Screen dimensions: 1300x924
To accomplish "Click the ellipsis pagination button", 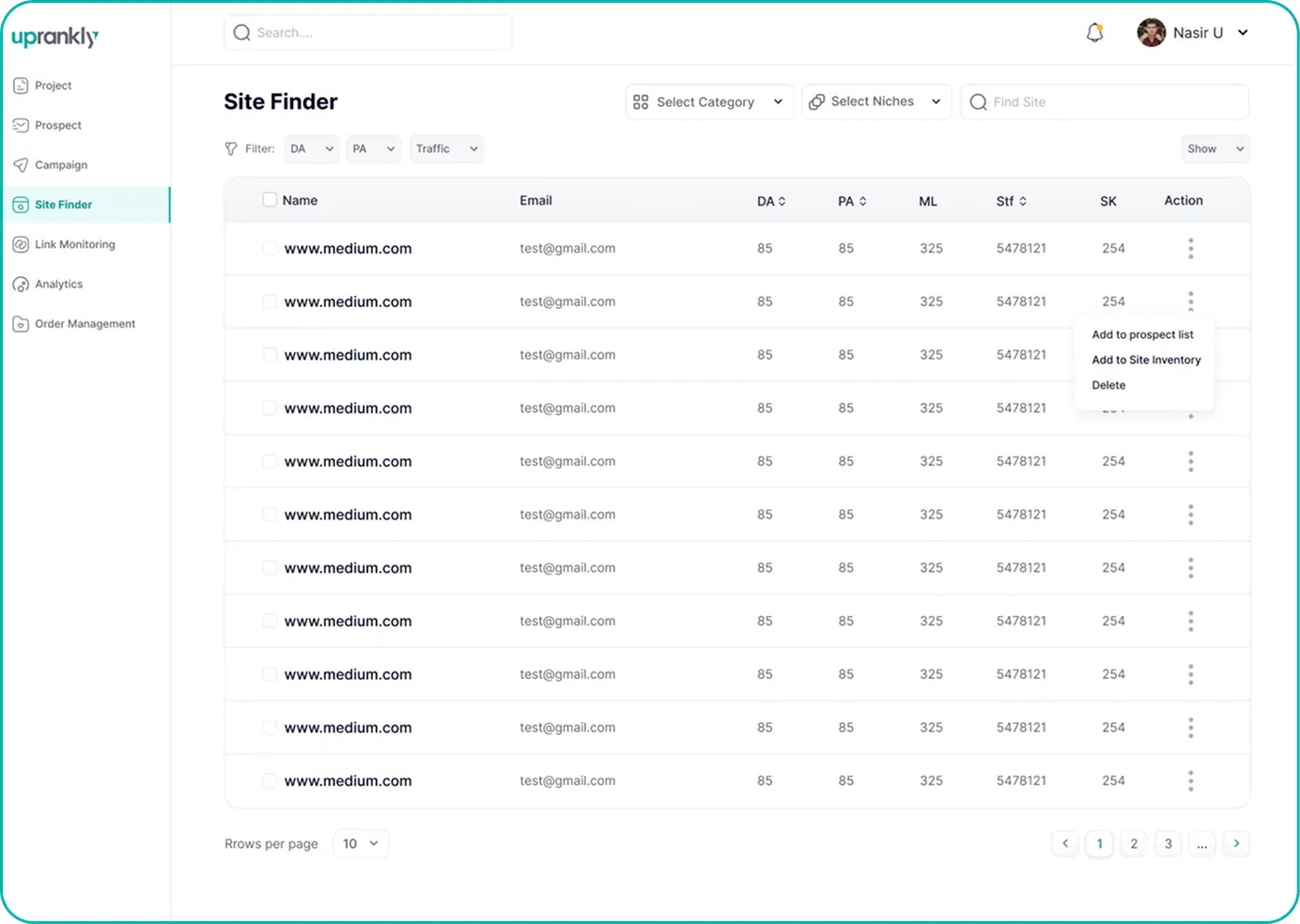I will click(x=1201, y=843).
